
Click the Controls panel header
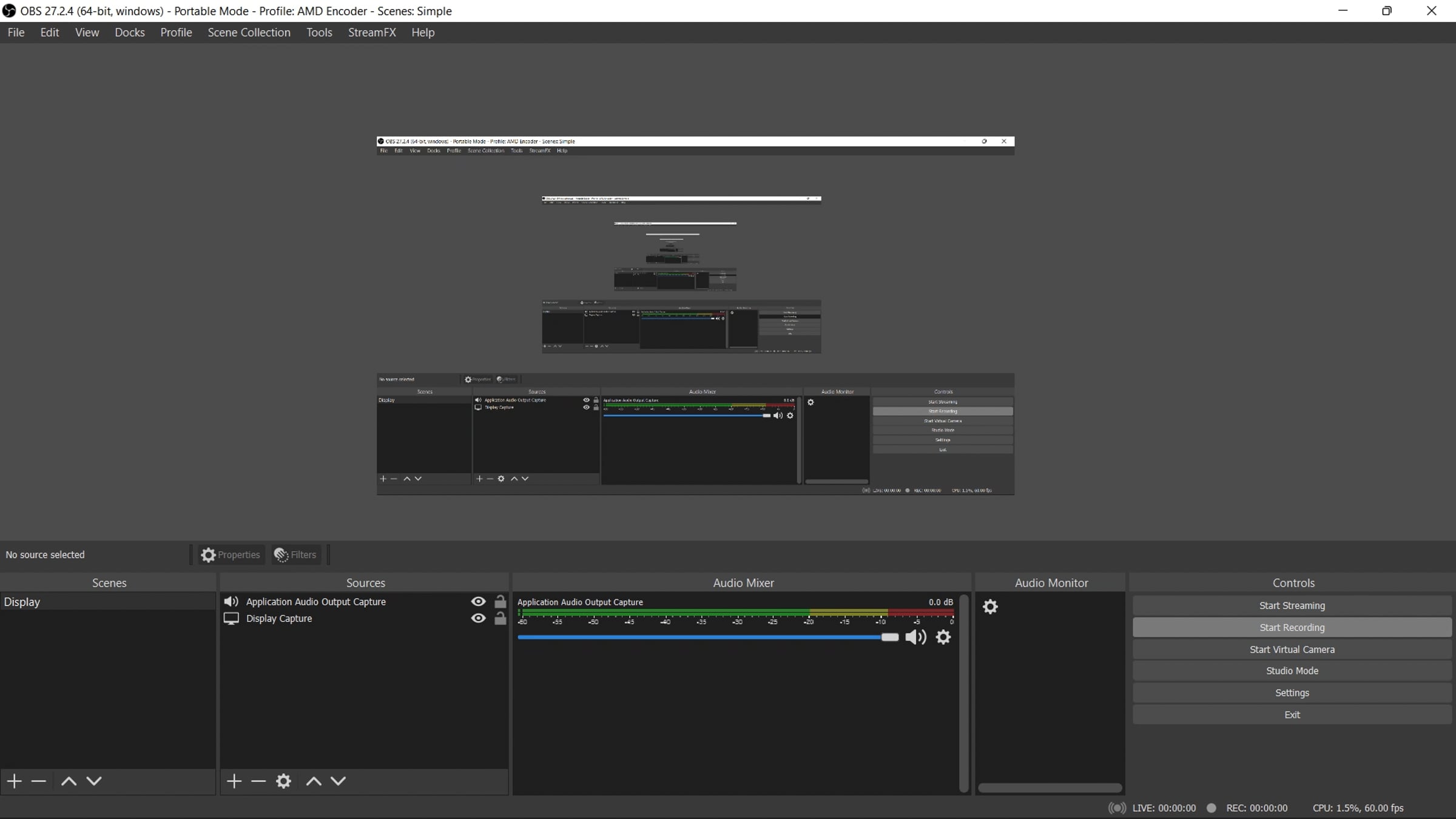point(1293,582)
